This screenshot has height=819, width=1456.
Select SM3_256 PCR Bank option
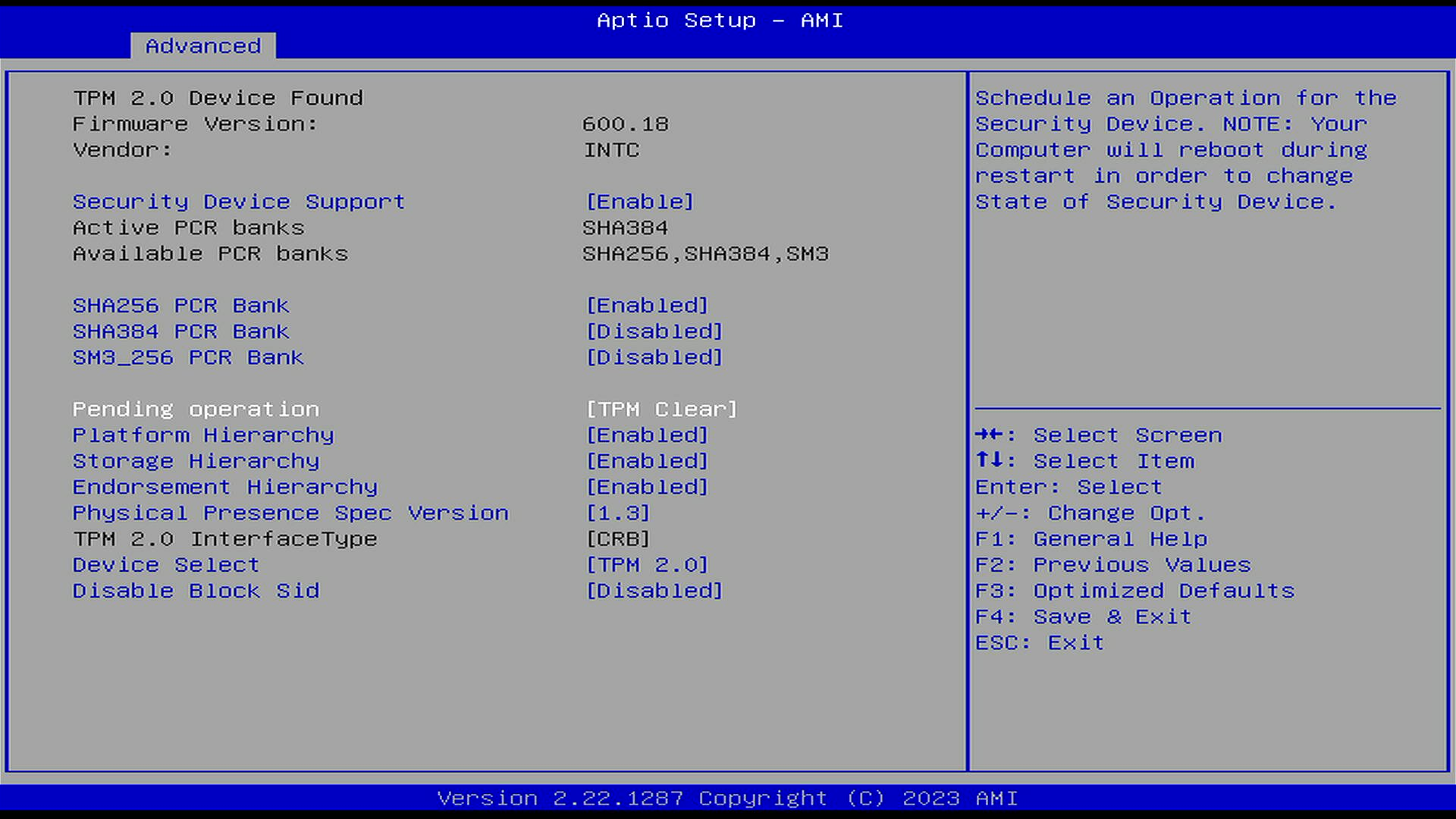point(188,357)
